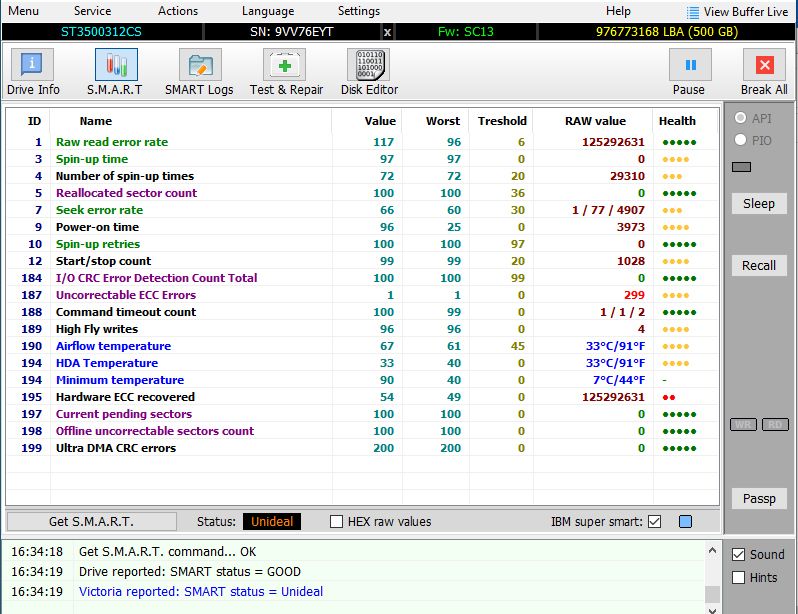Click the small gray indicator below PIO

[742, 167]
